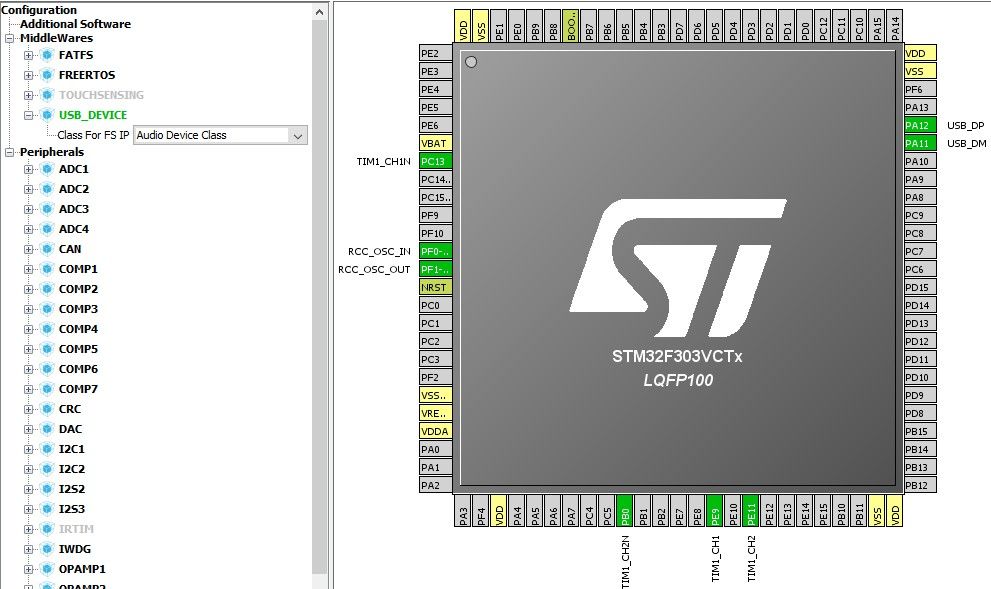Click the FREERTOS cube icon
991x589 pixels.
[x=47, y=75]
